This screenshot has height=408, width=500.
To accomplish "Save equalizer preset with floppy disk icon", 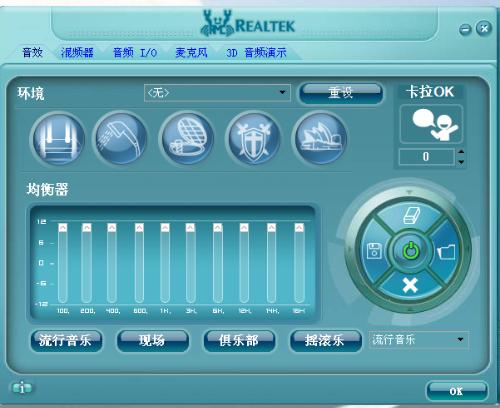I will pyautogui.click(x=374, y=251).
